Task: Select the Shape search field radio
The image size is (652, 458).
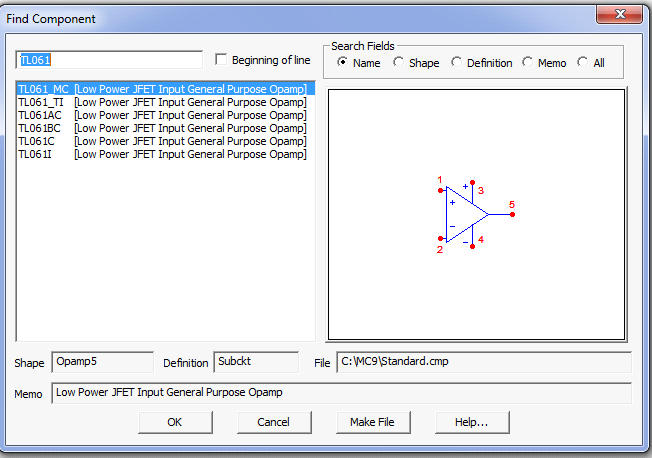Action: pos(398,62)
